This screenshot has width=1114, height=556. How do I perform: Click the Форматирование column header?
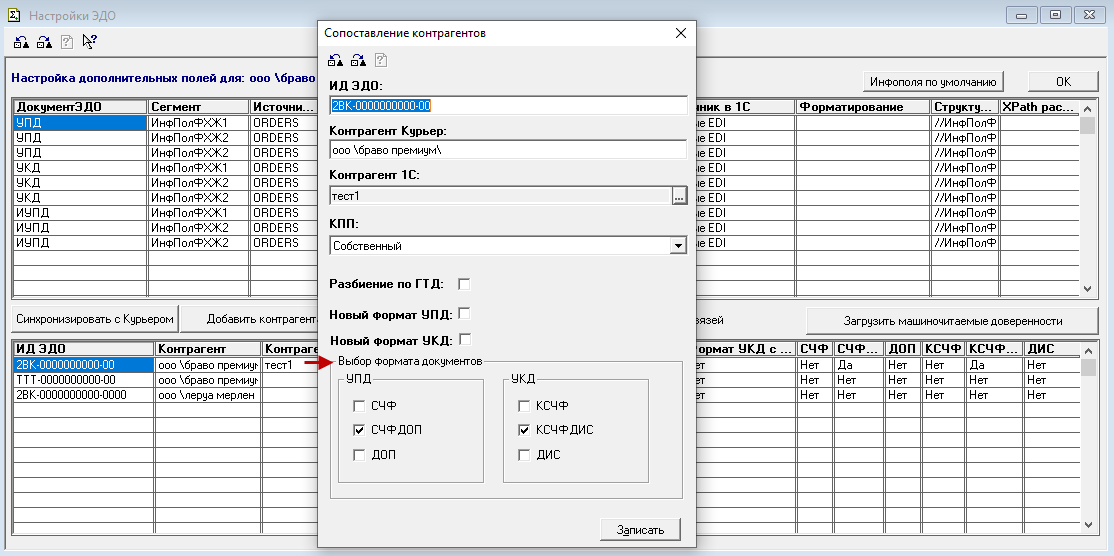[x=863, y=107]
